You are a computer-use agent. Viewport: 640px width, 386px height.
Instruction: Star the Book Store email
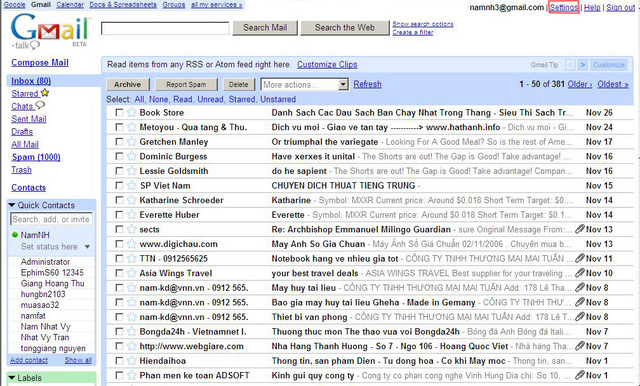(131, 113)
